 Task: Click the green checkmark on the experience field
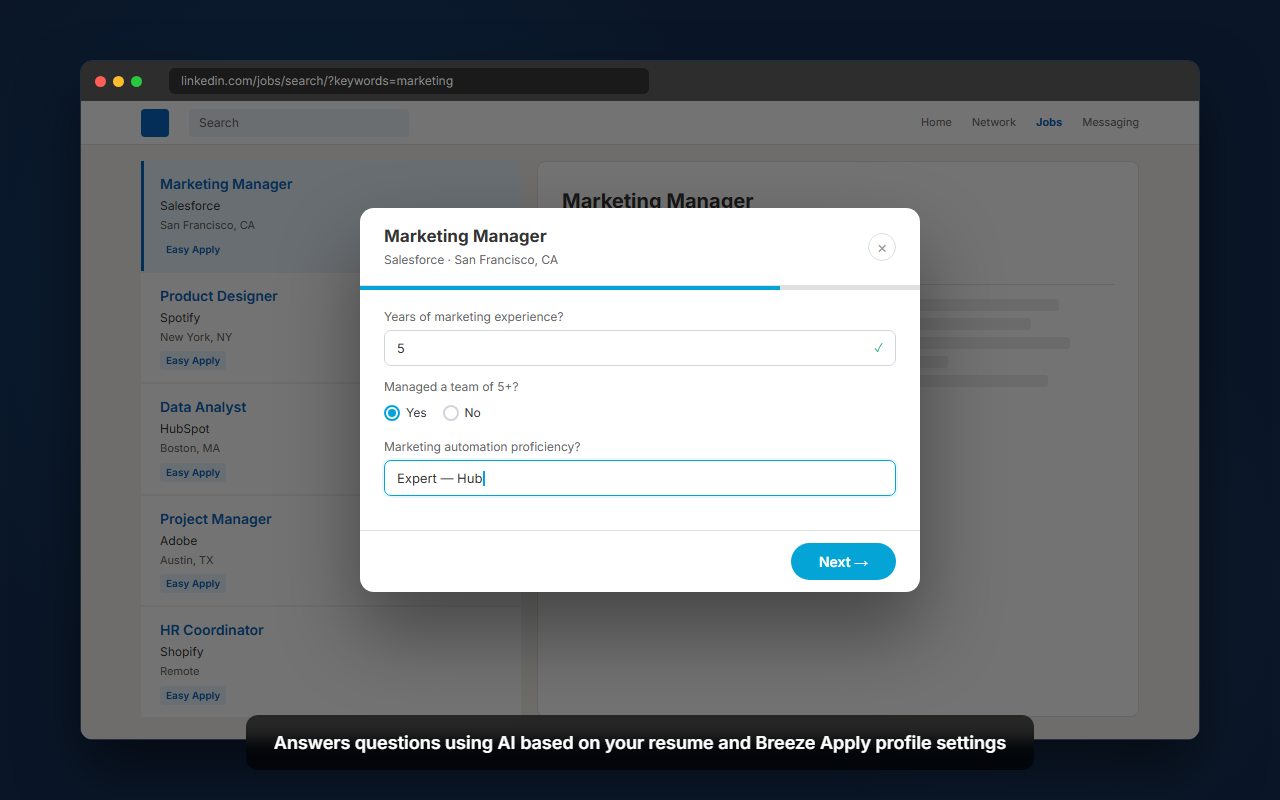tap(879, 348)
